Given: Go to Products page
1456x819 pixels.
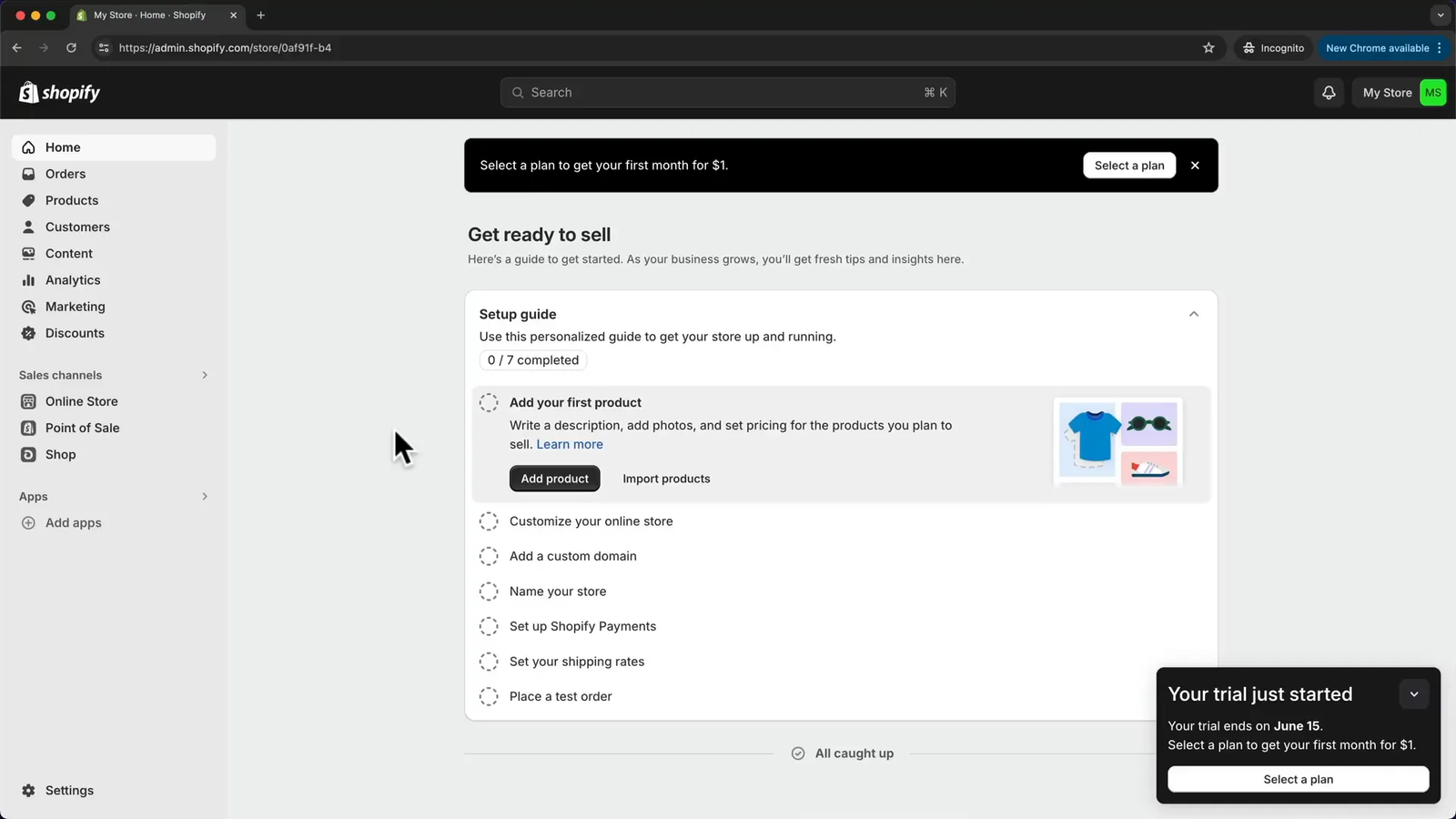Looking at the screenshot, I should (114, 200).
